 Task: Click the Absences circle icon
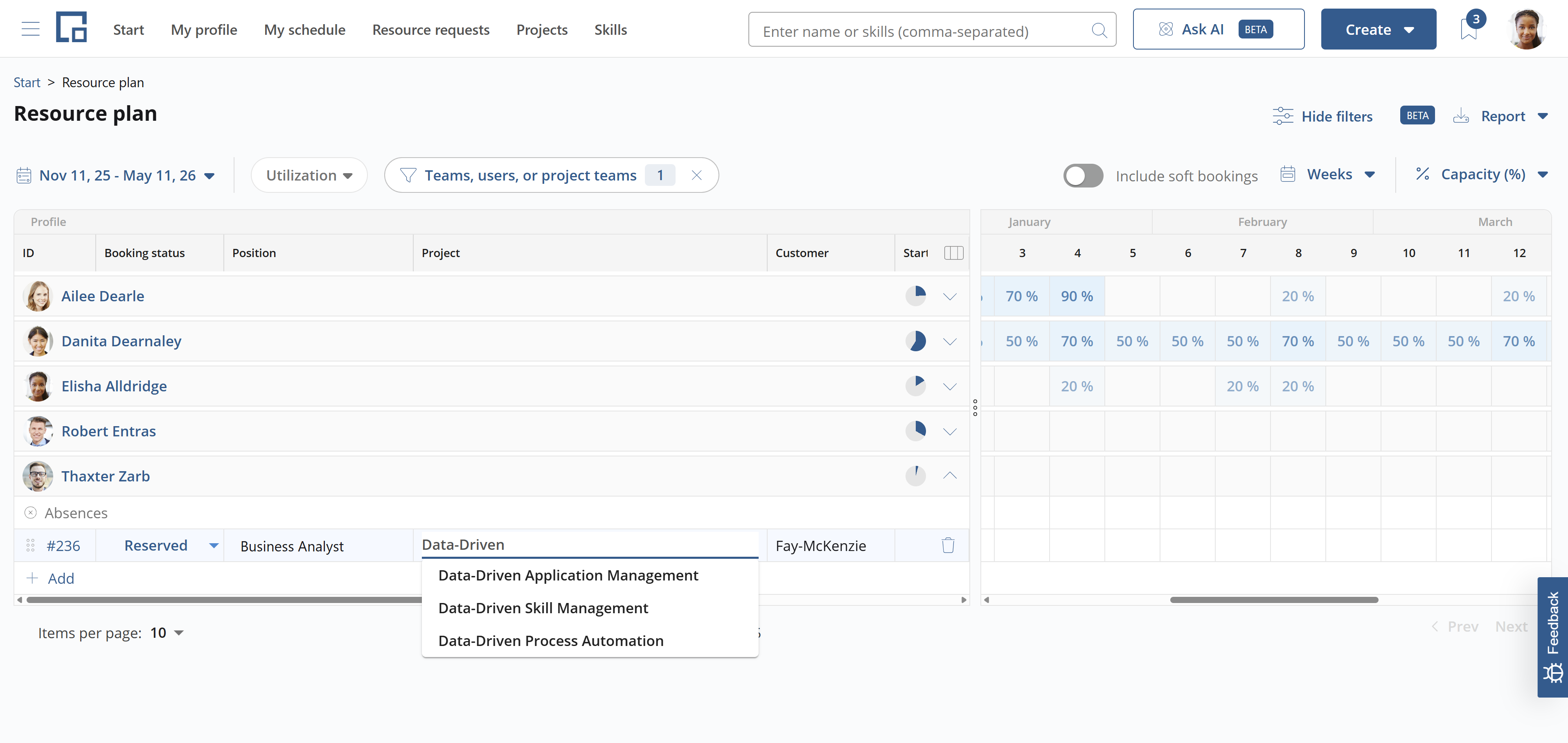pyautogui.click(x=30, y=513)
